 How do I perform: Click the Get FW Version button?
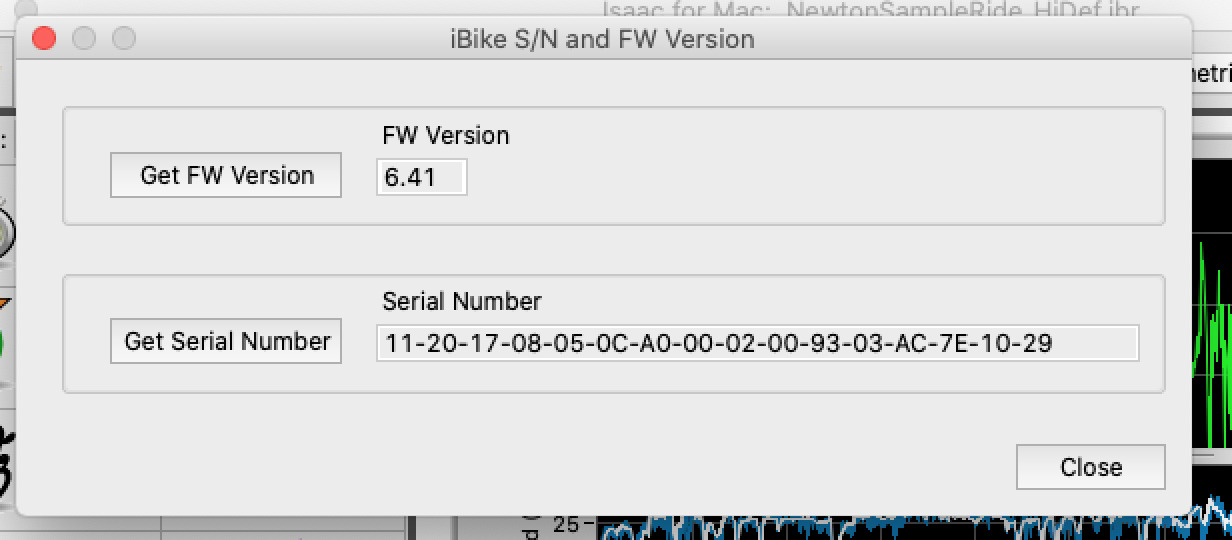point(226,175)
